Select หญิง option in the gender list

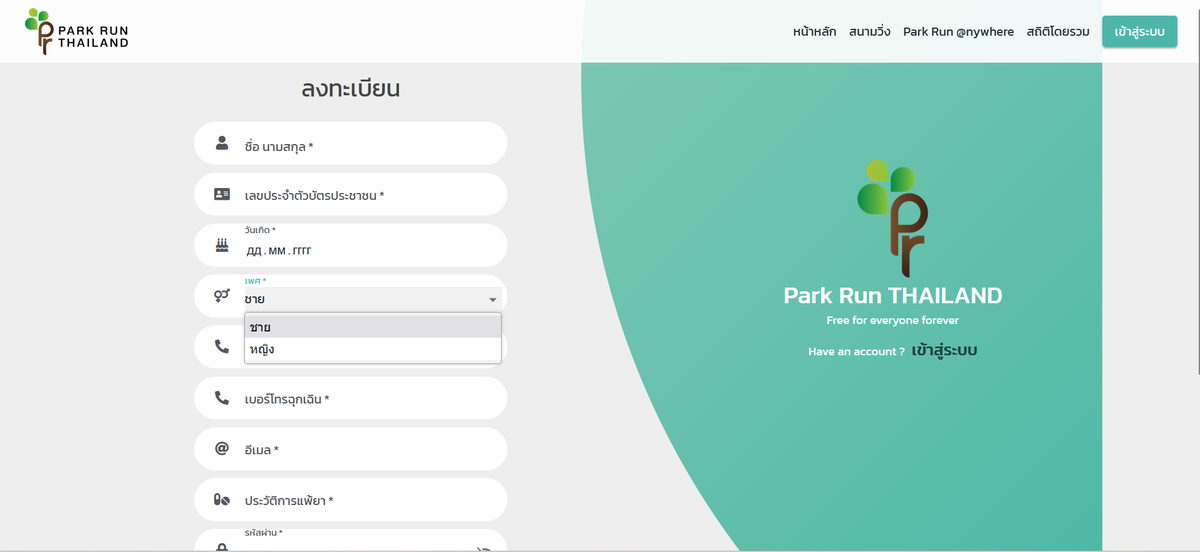tap(373, 349)
